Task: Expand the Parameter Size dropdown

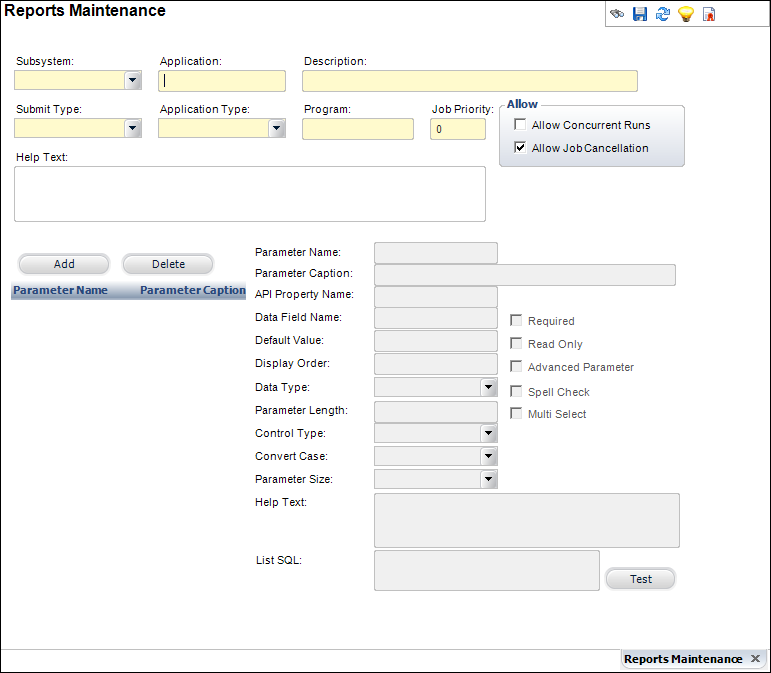Action: (x=488, y=479)
